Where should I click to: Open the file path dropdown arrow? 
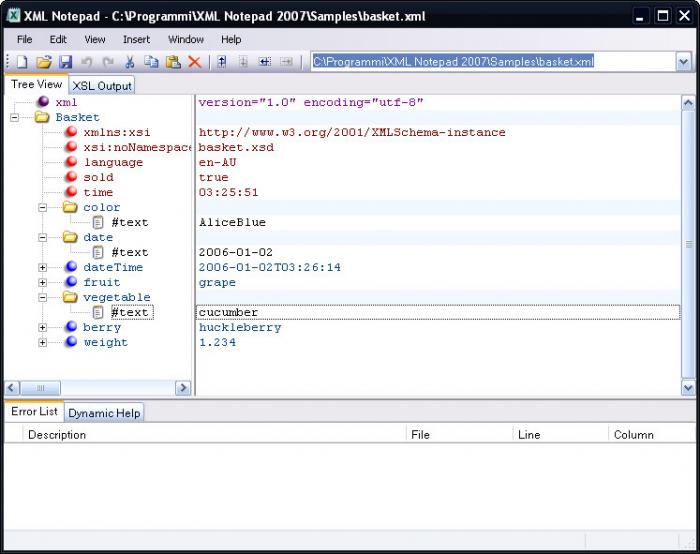(683, 62)
